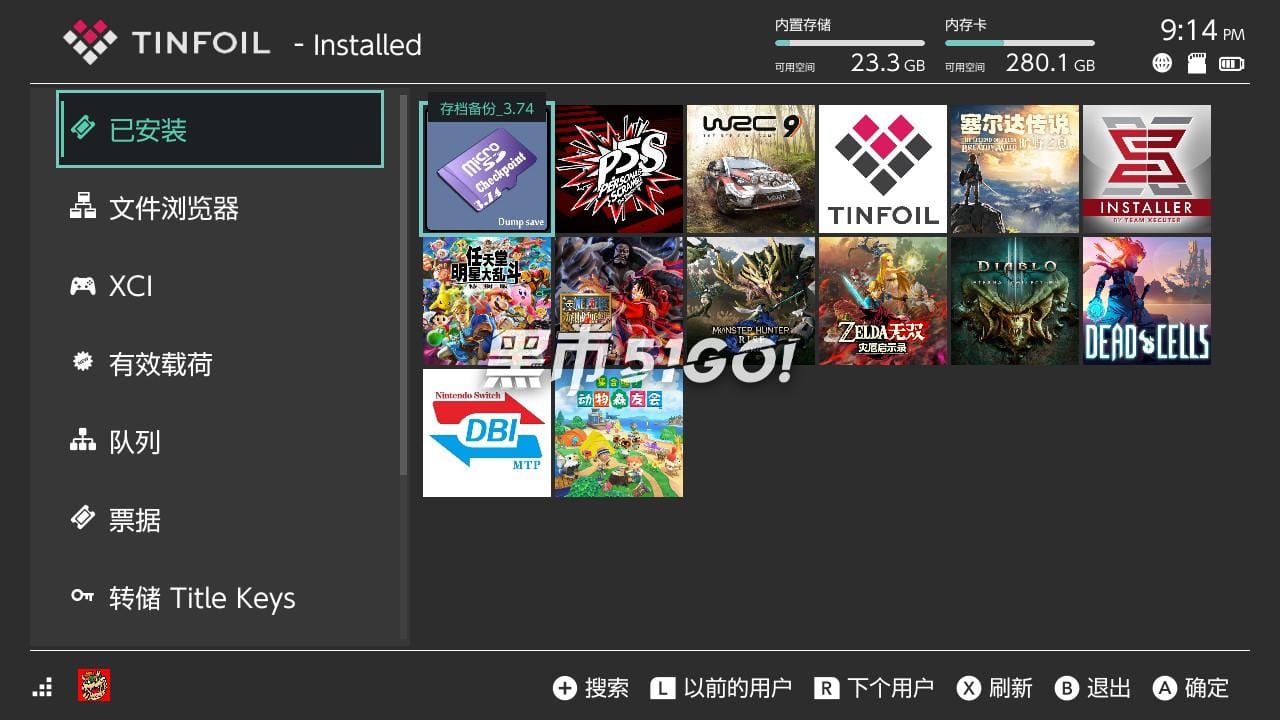Select the DBI MTP installer tile
This screenshot has width=1280, height=720.
[x=486, y=433]
